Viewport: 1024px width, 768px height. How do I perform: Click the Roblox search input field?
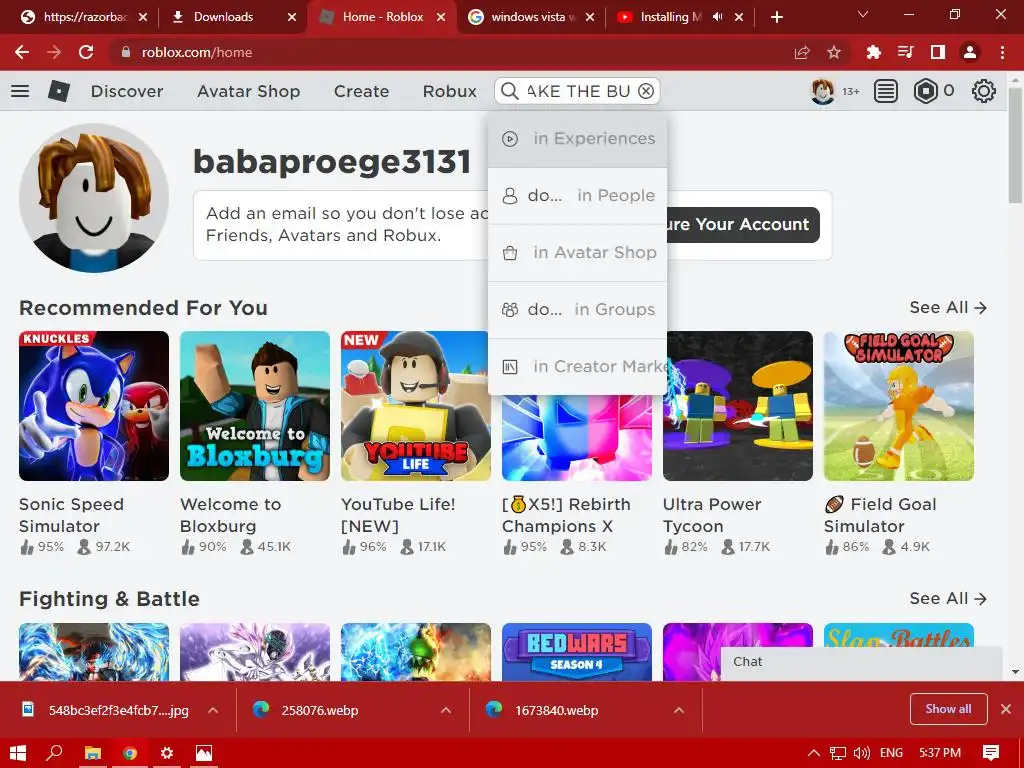tap(578, 91)
